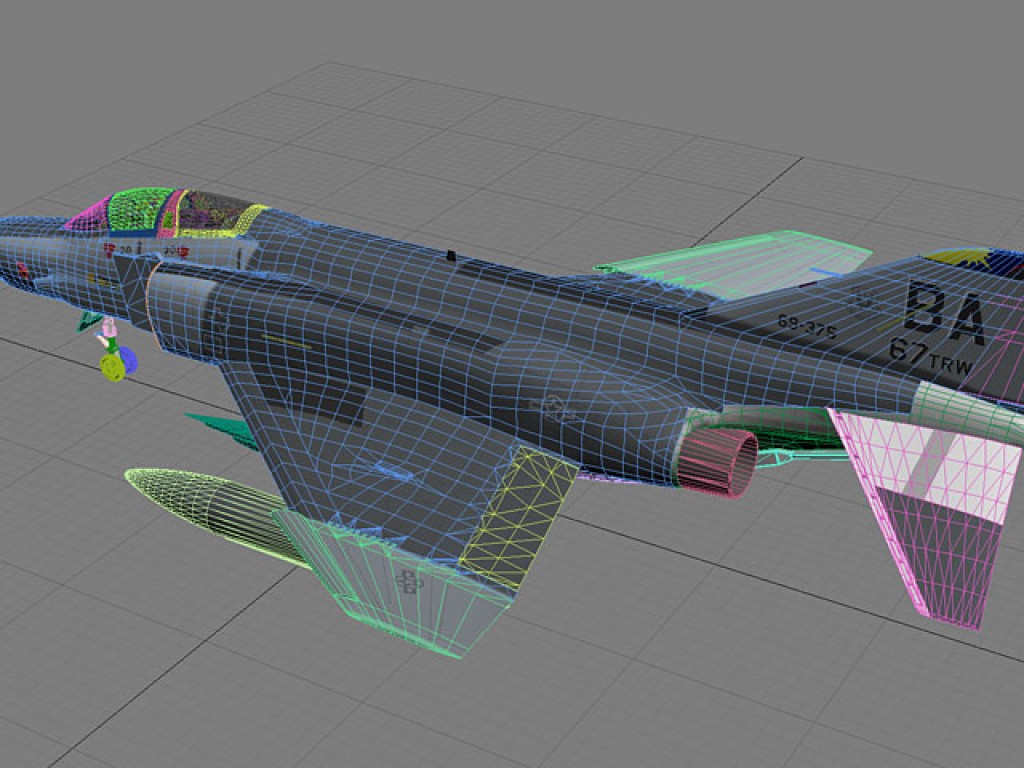Click the yellow nose landing gear wheel
The width and height of the screenshot is (1024, 768).
click(113, 369)
